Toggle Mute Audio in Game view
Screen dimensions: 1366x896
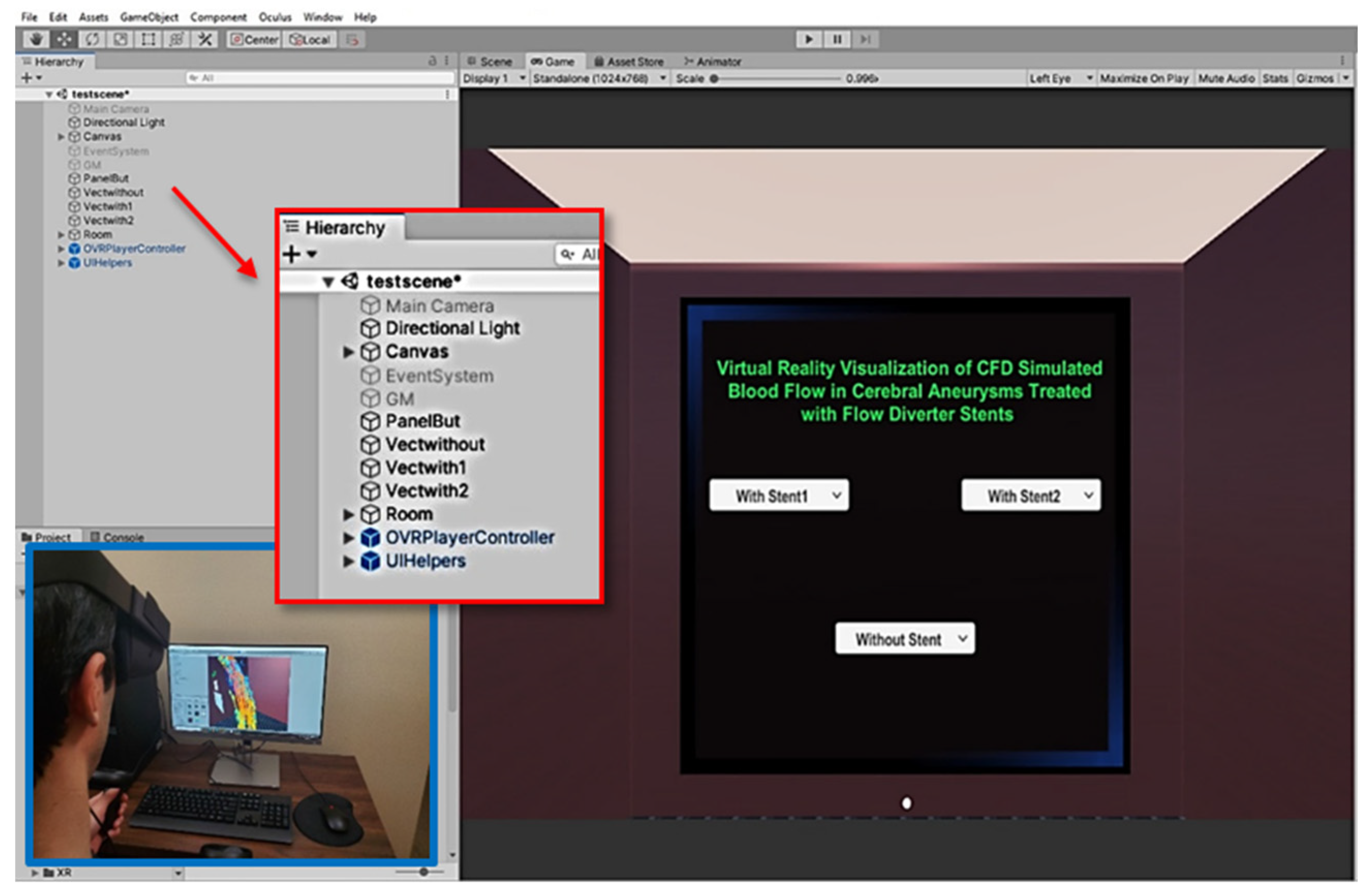(x=1226, y=78)
